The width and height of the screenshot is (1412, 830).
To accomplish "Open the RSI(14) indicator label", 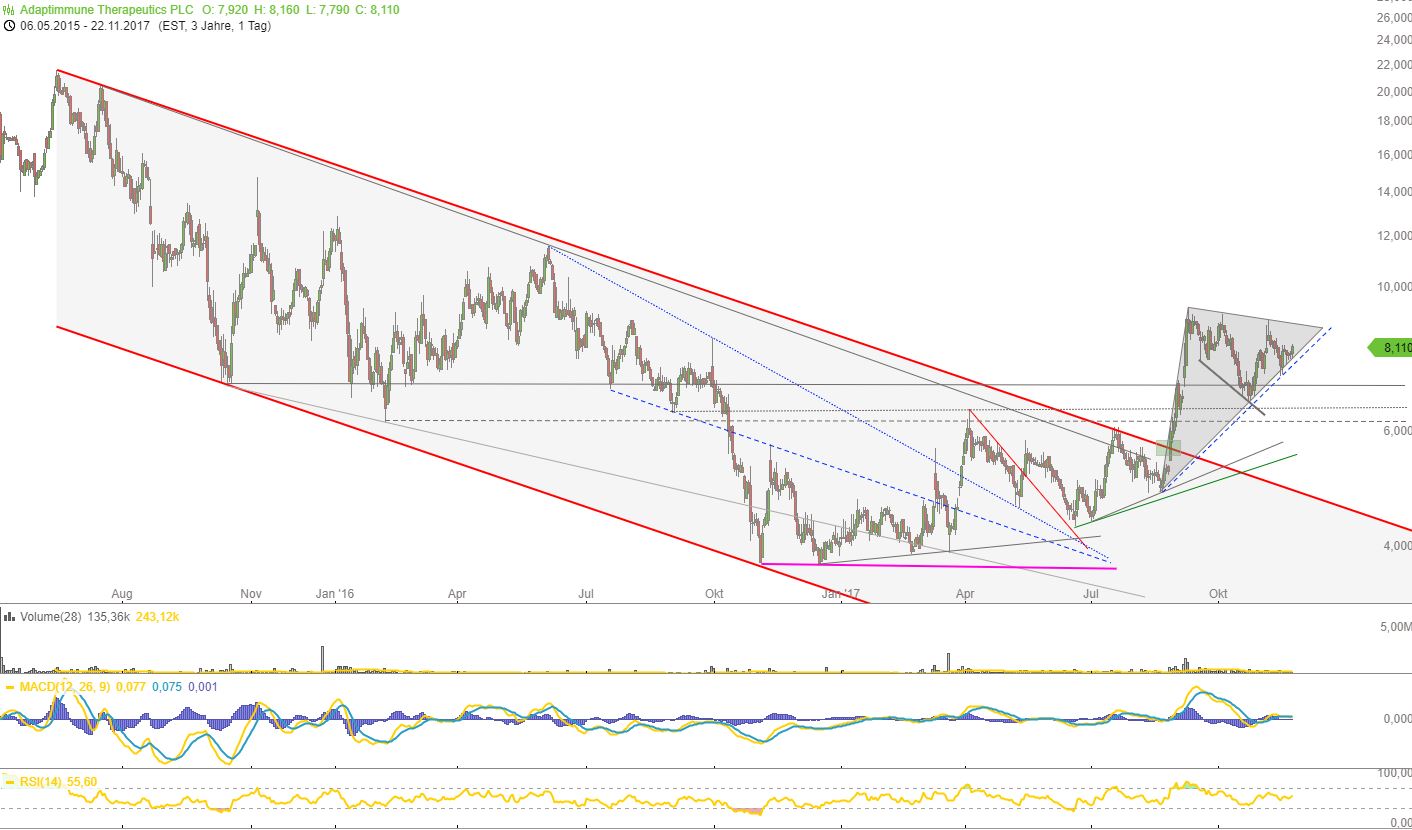I will (x=44, y=781).
